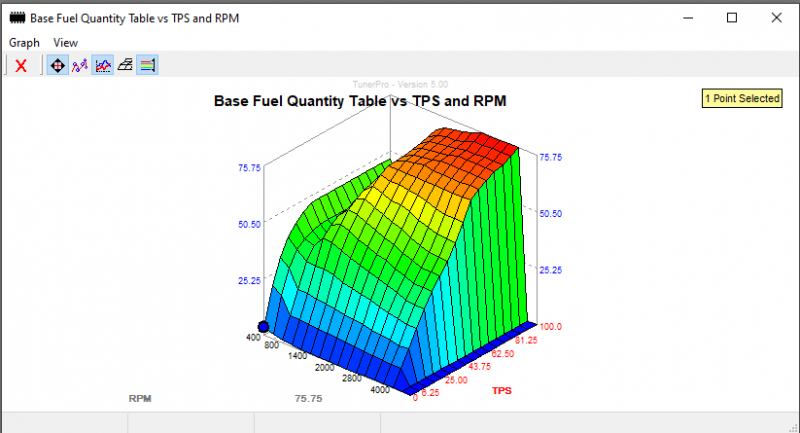Viewport: 800px width, 433px height.
Task: Select the blue highlighted point at 400 RPM
Action: (x=264, y=327)
